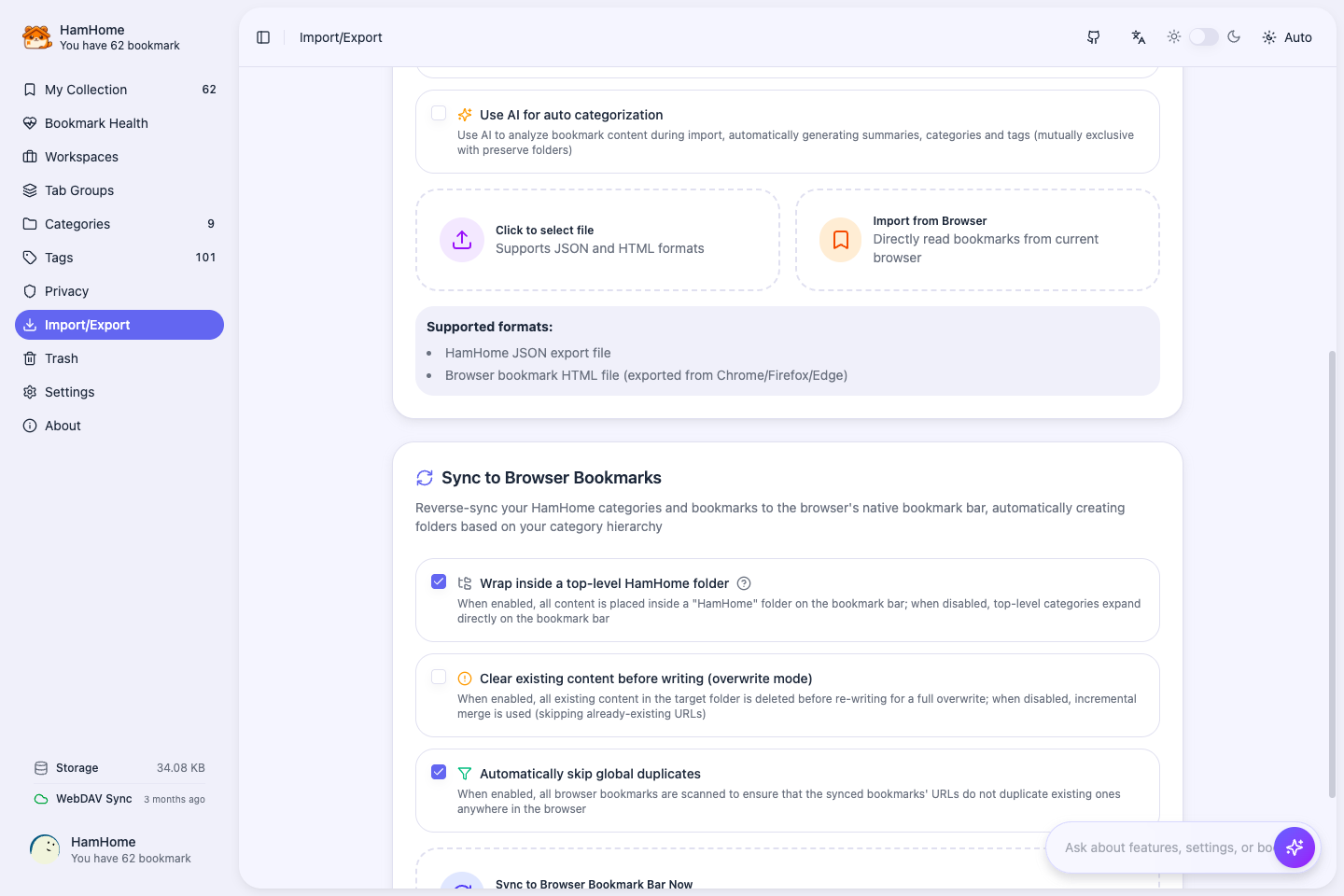Click the HamHome hamster logo
The image size is (1344, 896).
(37, 37)
